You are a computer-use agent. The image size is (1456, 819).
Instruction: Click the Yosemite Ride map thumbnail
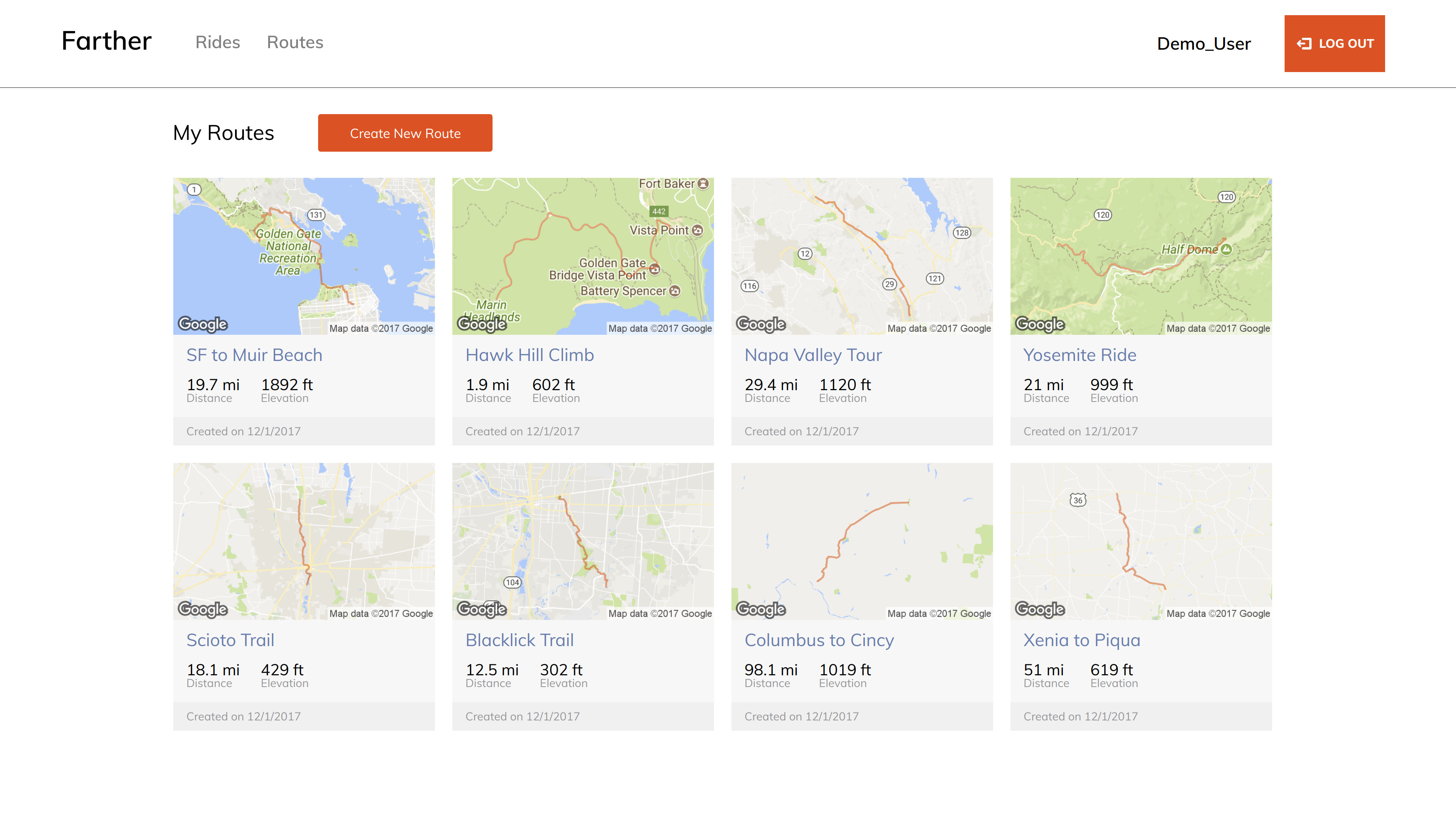click(1141, 256)
